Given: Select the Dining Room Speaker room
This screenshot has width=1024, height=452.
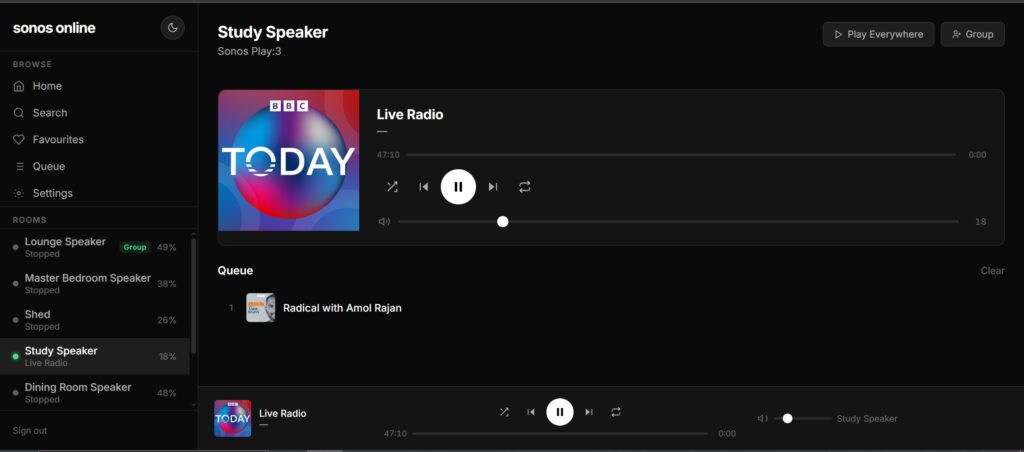Looking at the screenshot, I should point(95,393).
